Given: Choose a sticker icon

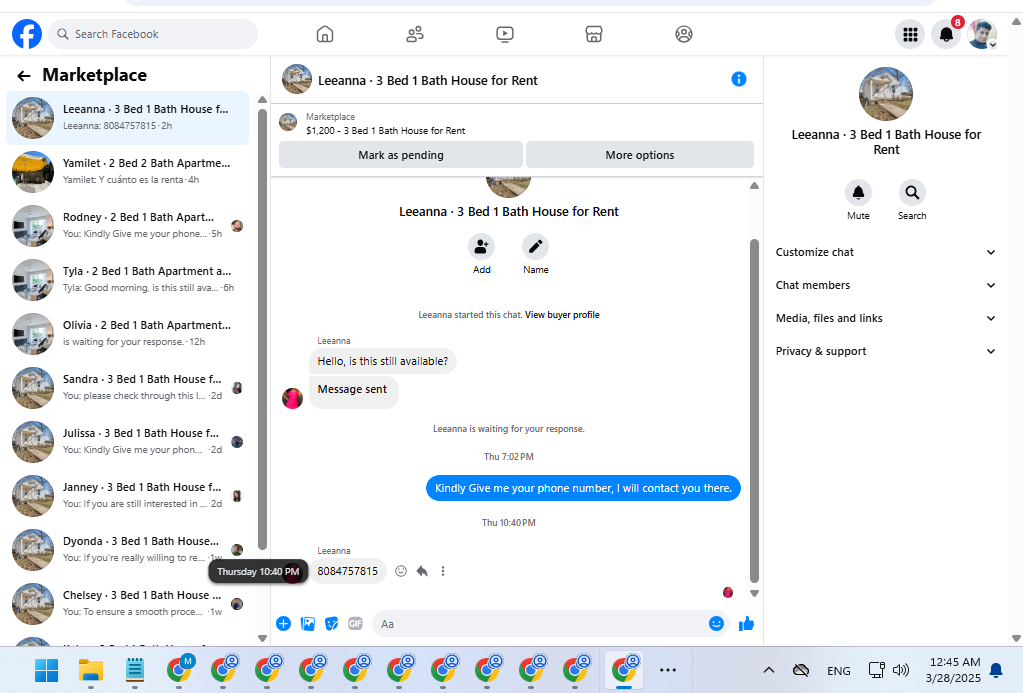Looking at the screenshot, I should coord(331,624).
